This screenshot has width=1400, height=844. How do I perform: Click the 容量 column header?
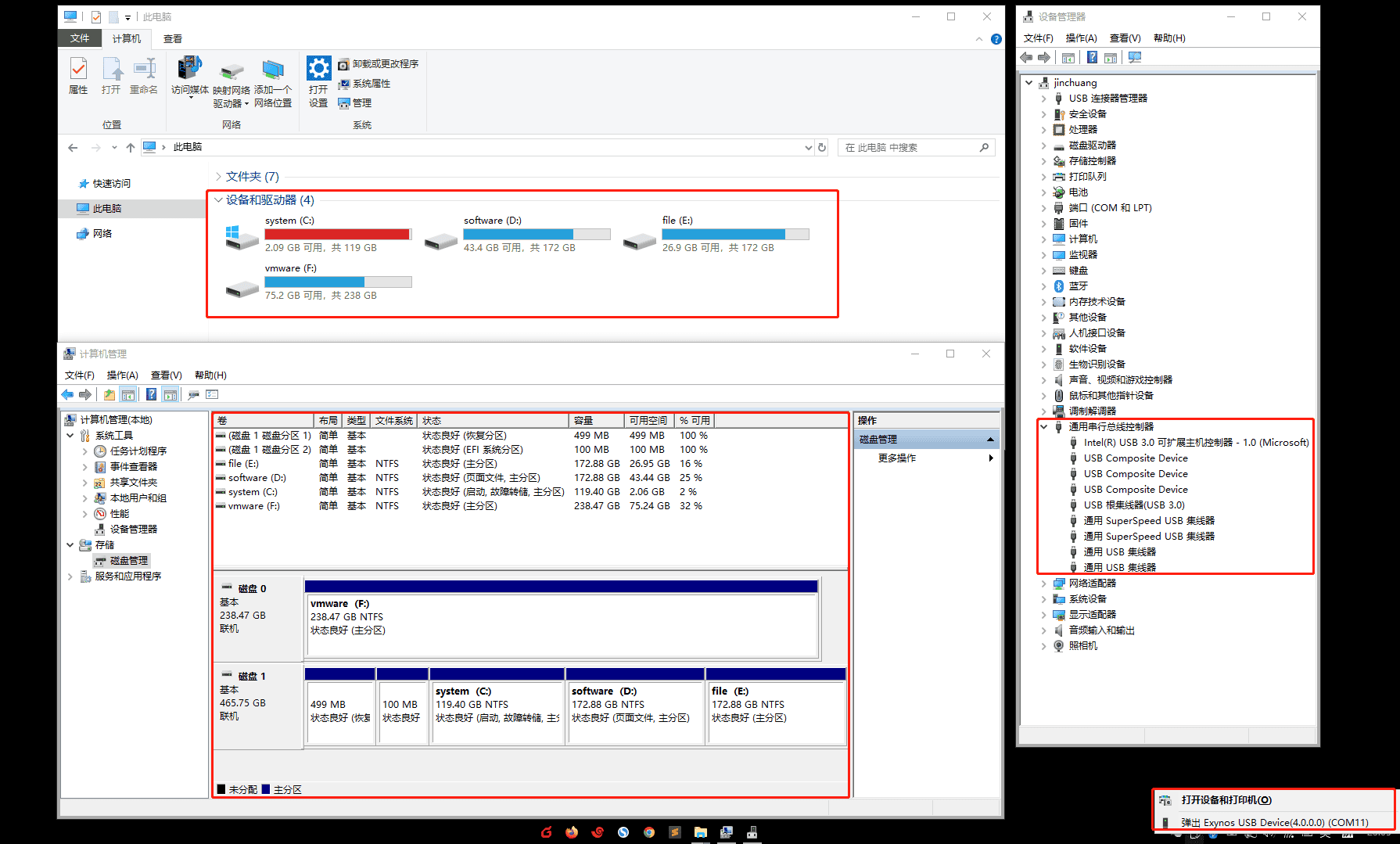coord(597,421)
